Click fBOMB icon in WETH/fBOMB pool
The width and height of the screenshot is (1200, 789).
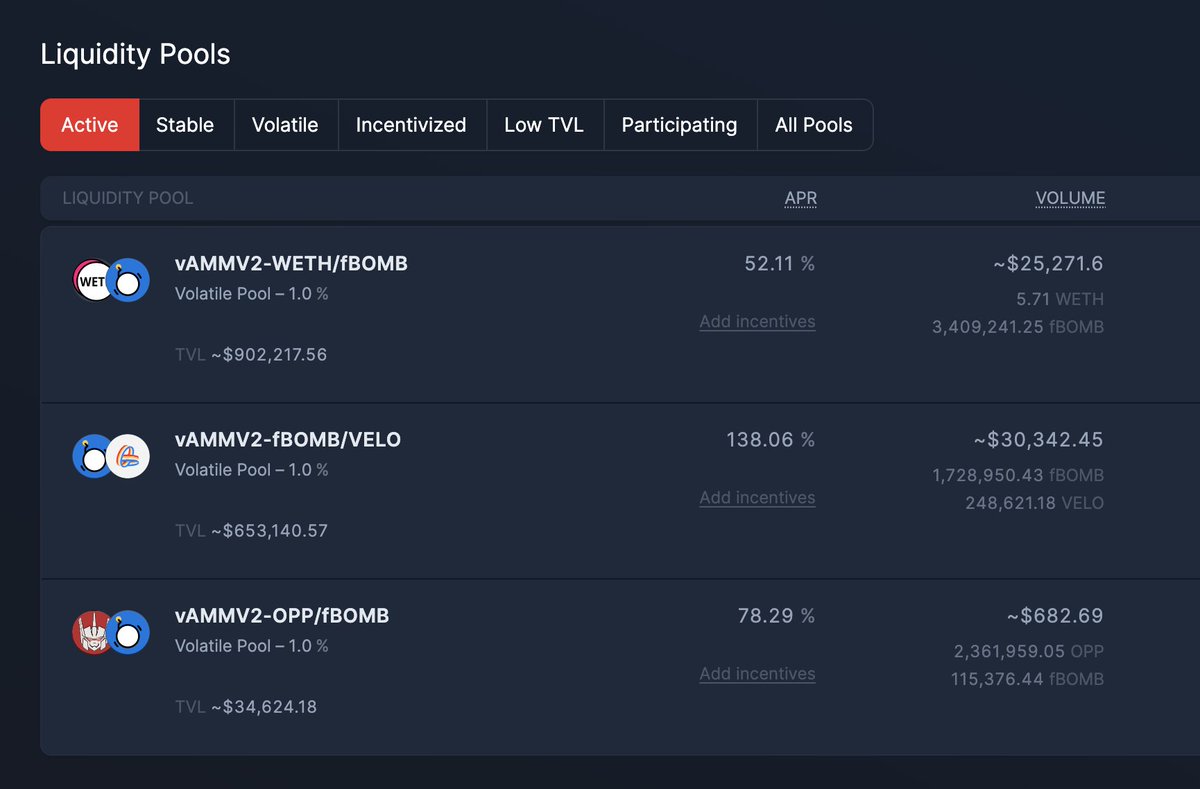[128, 281]
